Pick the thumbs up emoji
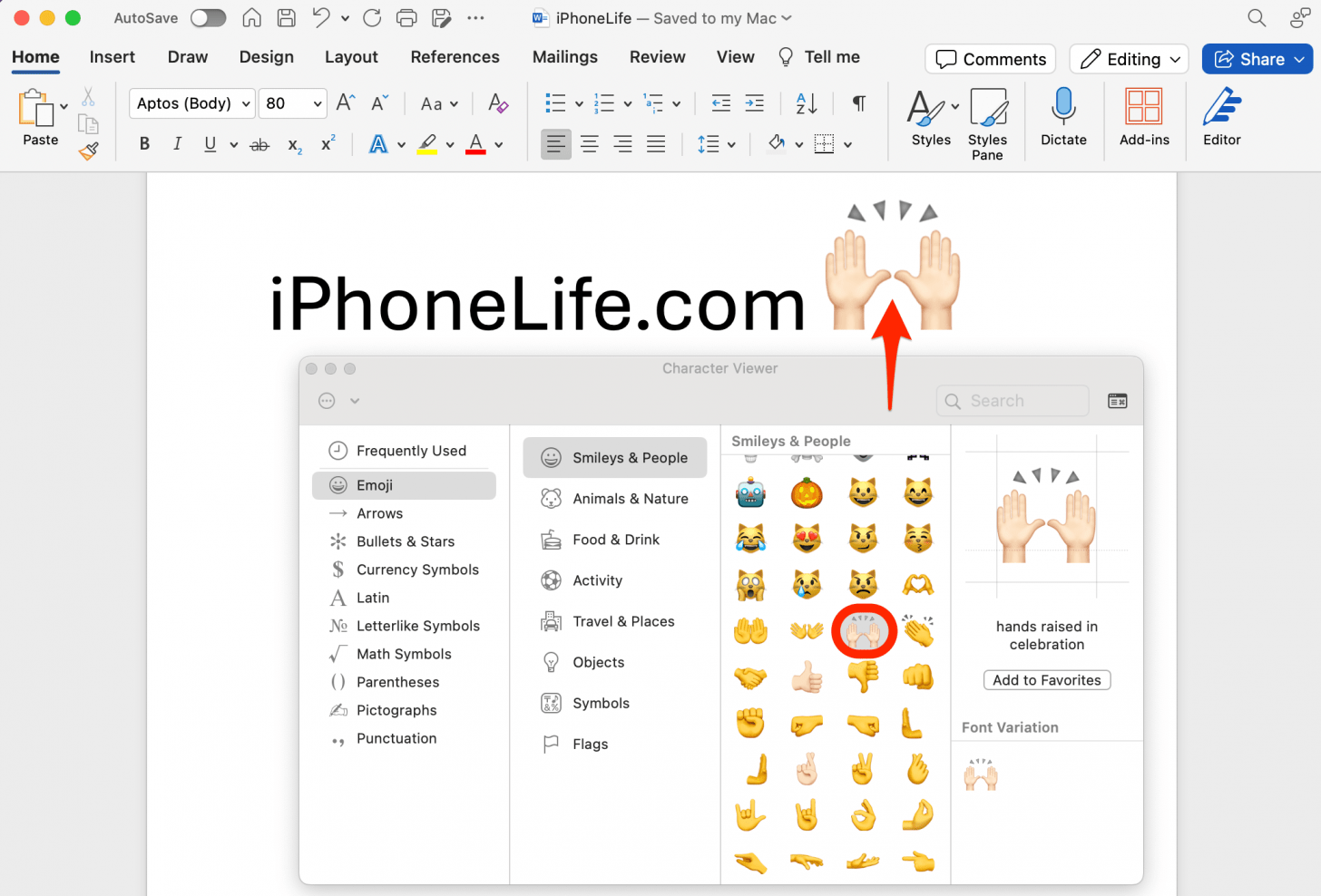The image size is (1321, 896). [806, 677]
